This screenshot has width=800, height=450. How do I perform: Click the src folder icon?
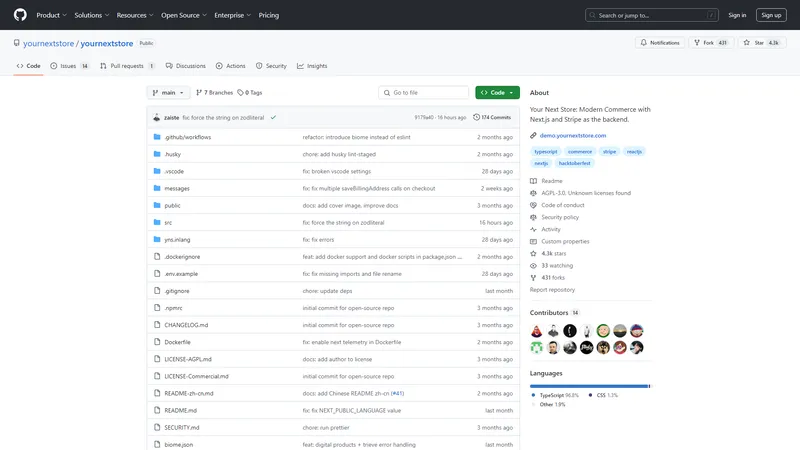(157, 222)
